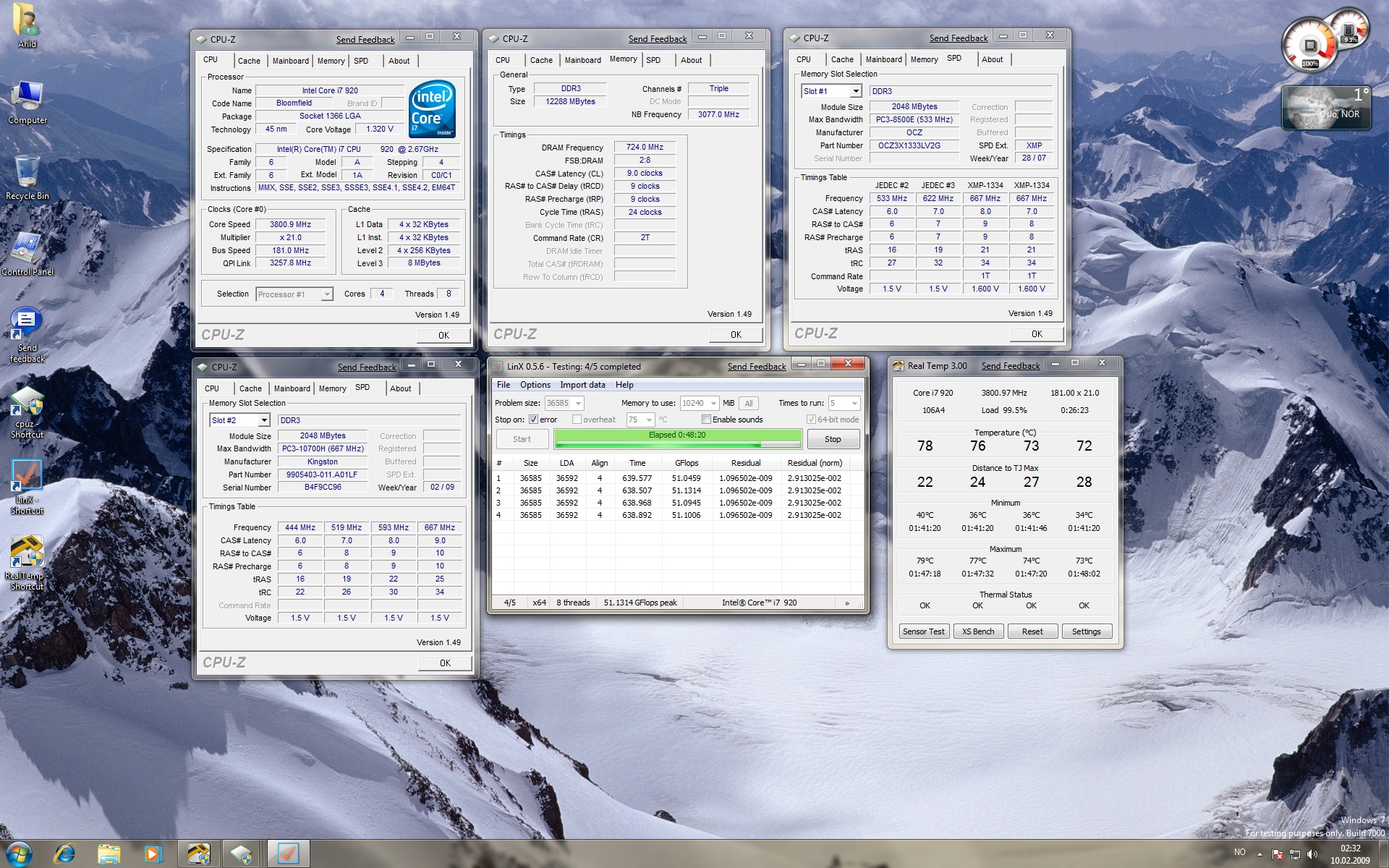Open the network tray icon
The width and height of the screenshot is (1389, 868).
pos(1295,854)
